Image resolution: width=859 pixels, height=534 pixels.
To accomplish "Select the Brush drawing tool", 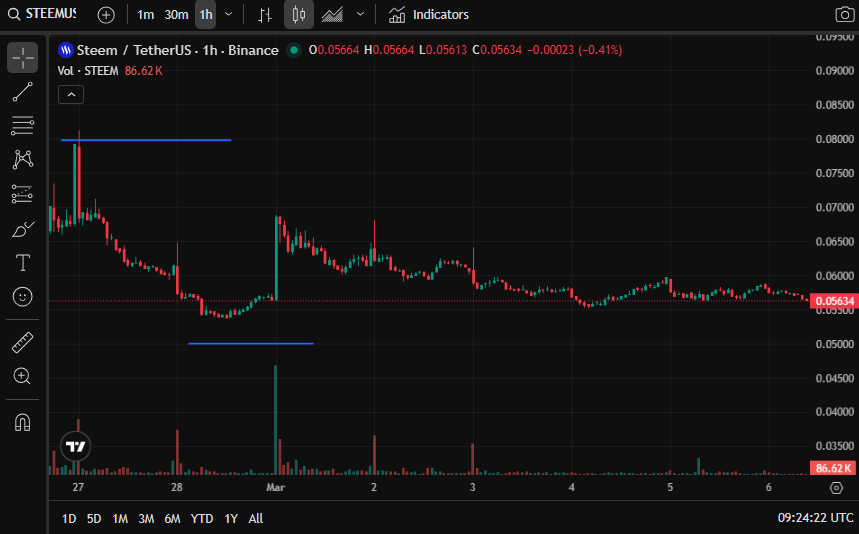I will 22,229.
